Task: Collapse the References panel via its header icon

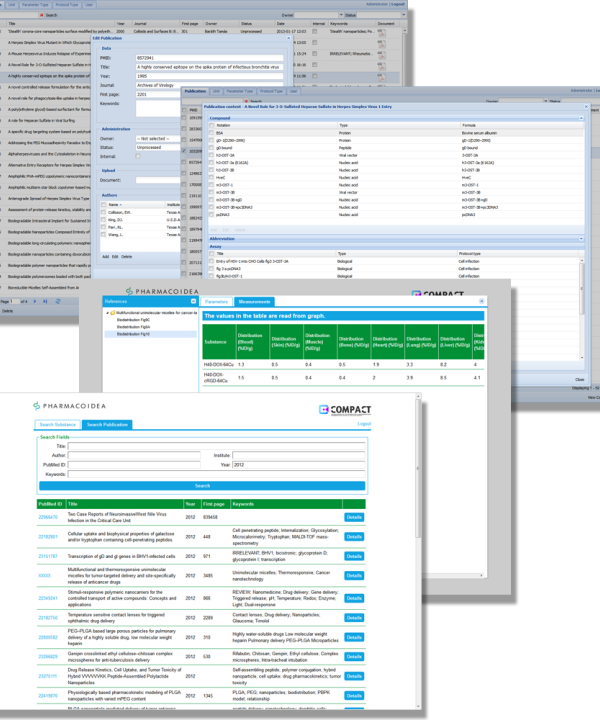Action: 193,301
